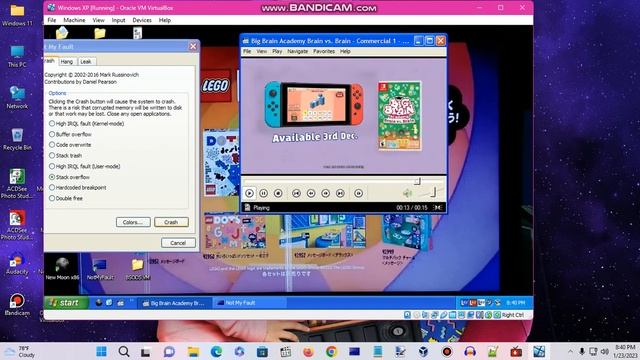
Task: Select Stack overflow crash option
Action: [69, 177]
